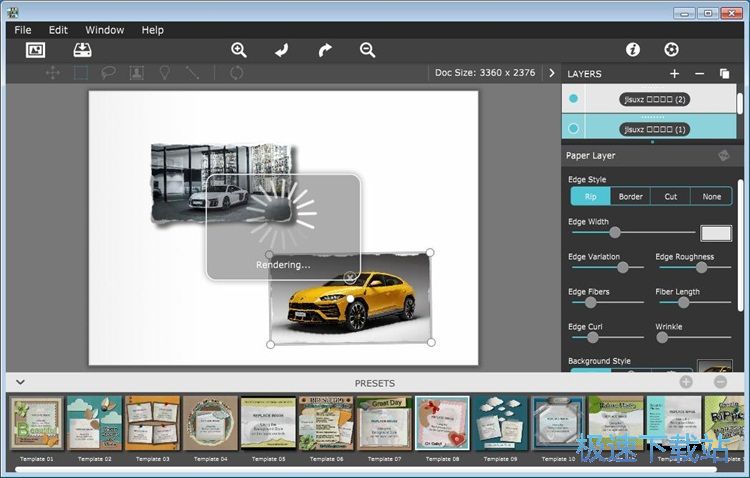This screenshot has height=478, width=750.
Task: Click the redo arrow icon
Action: point(325,50)
